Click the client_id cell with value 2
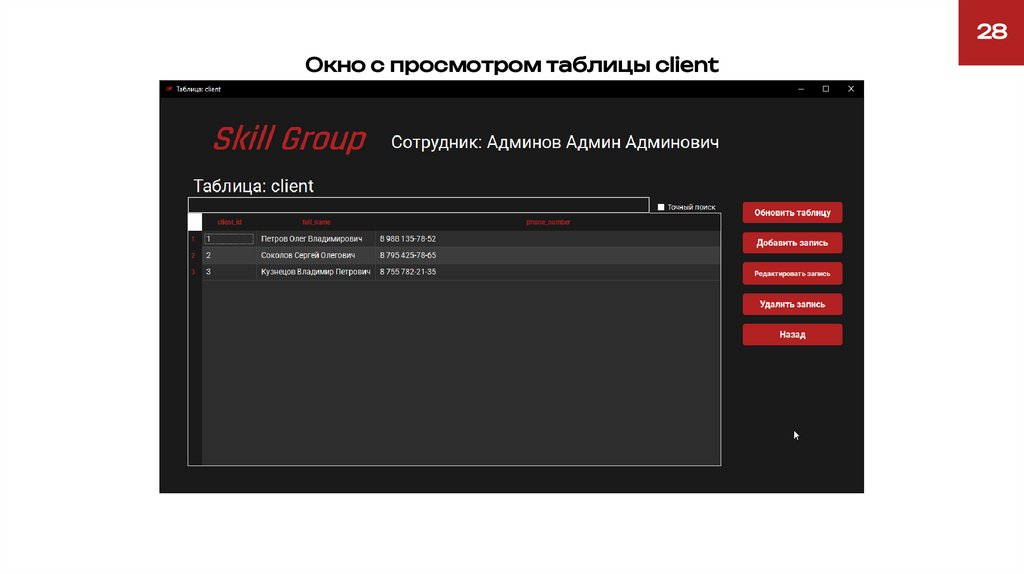1024x574 pixels. click(229, 255)
